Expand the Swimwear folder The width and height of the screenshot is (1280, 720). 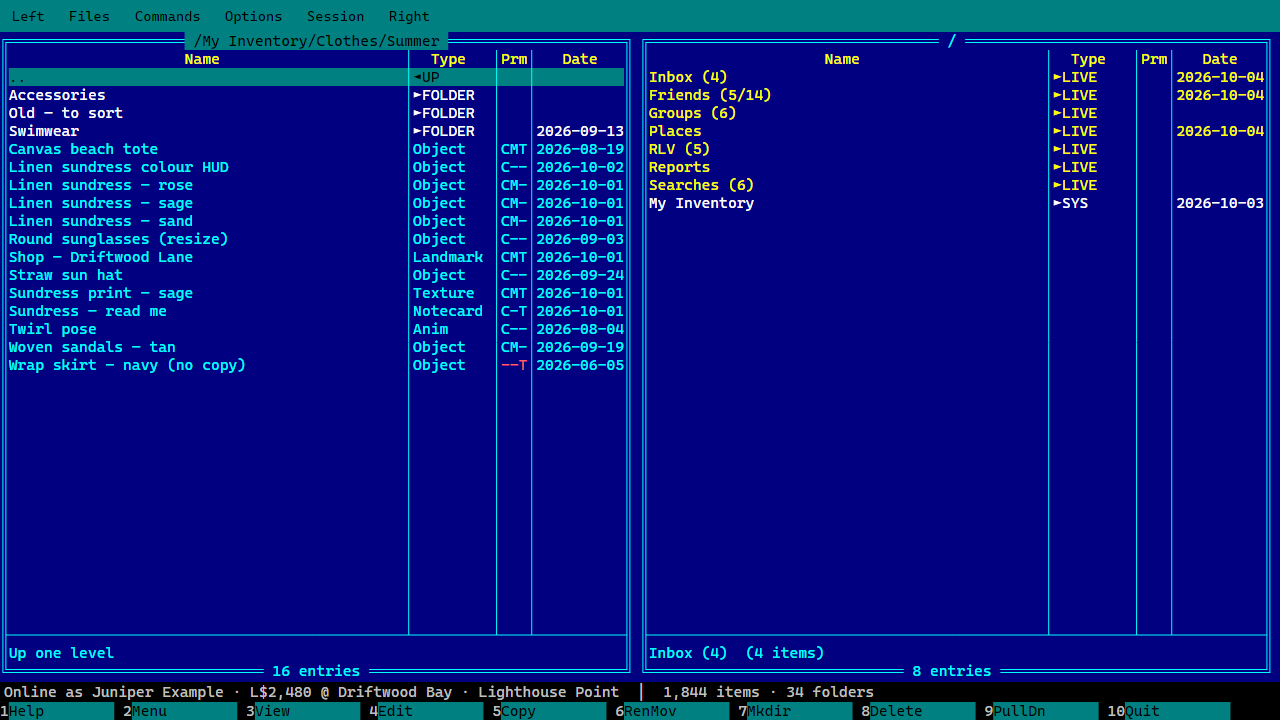pos(316,131)
